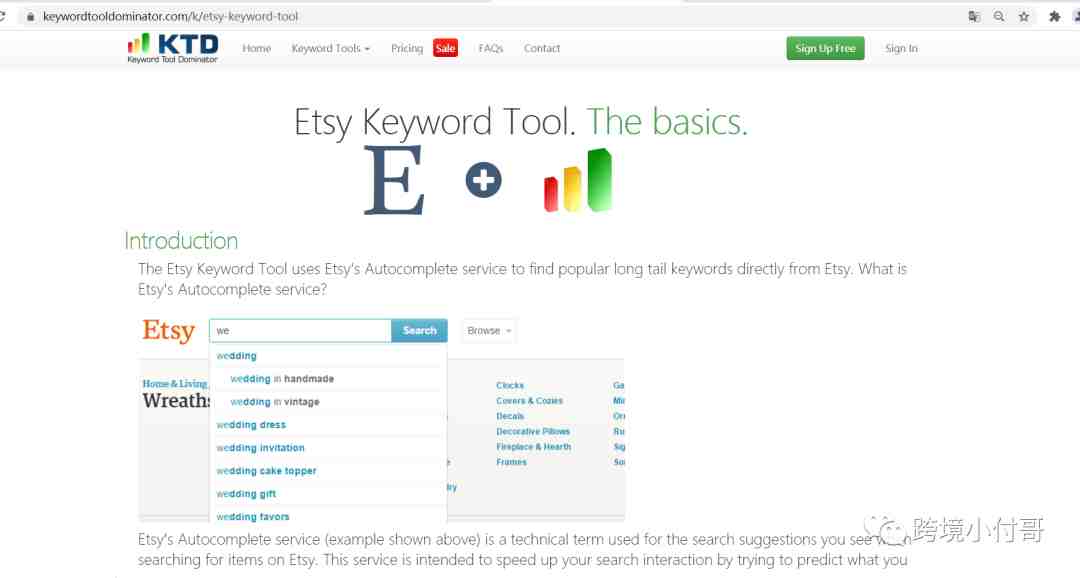
Task: Open the Contact page
Action: pos(542,48)
